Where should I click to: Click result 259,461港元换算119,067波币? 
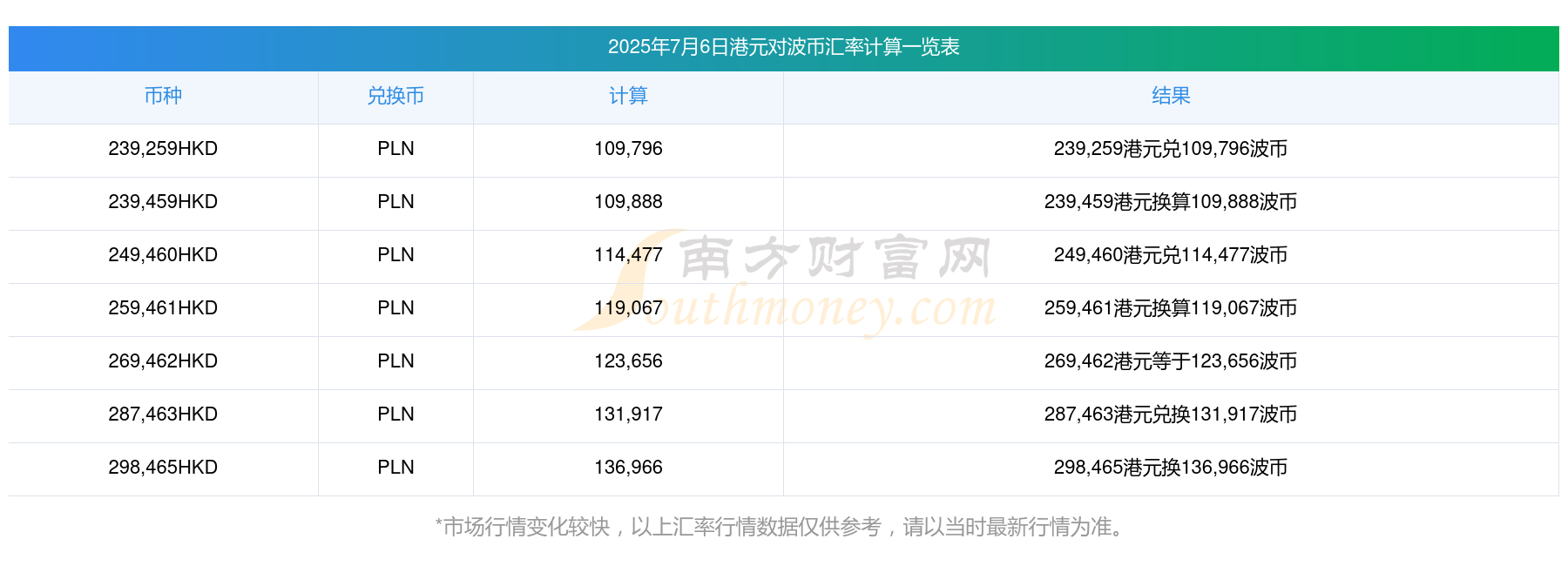[x=1171, y=308]
